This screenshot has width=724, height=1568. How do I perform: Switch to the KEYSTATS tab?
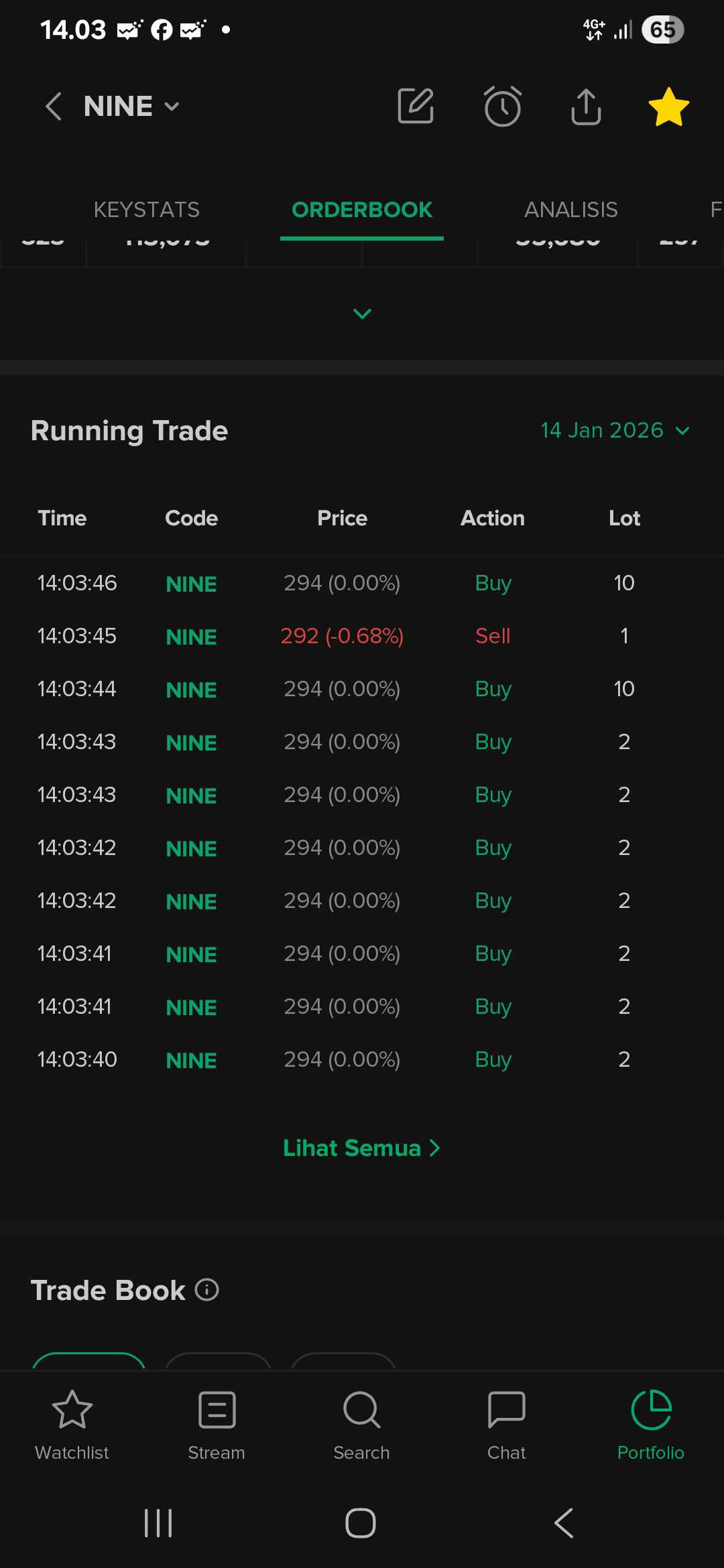pyautogui.click(x=146, y=210)
